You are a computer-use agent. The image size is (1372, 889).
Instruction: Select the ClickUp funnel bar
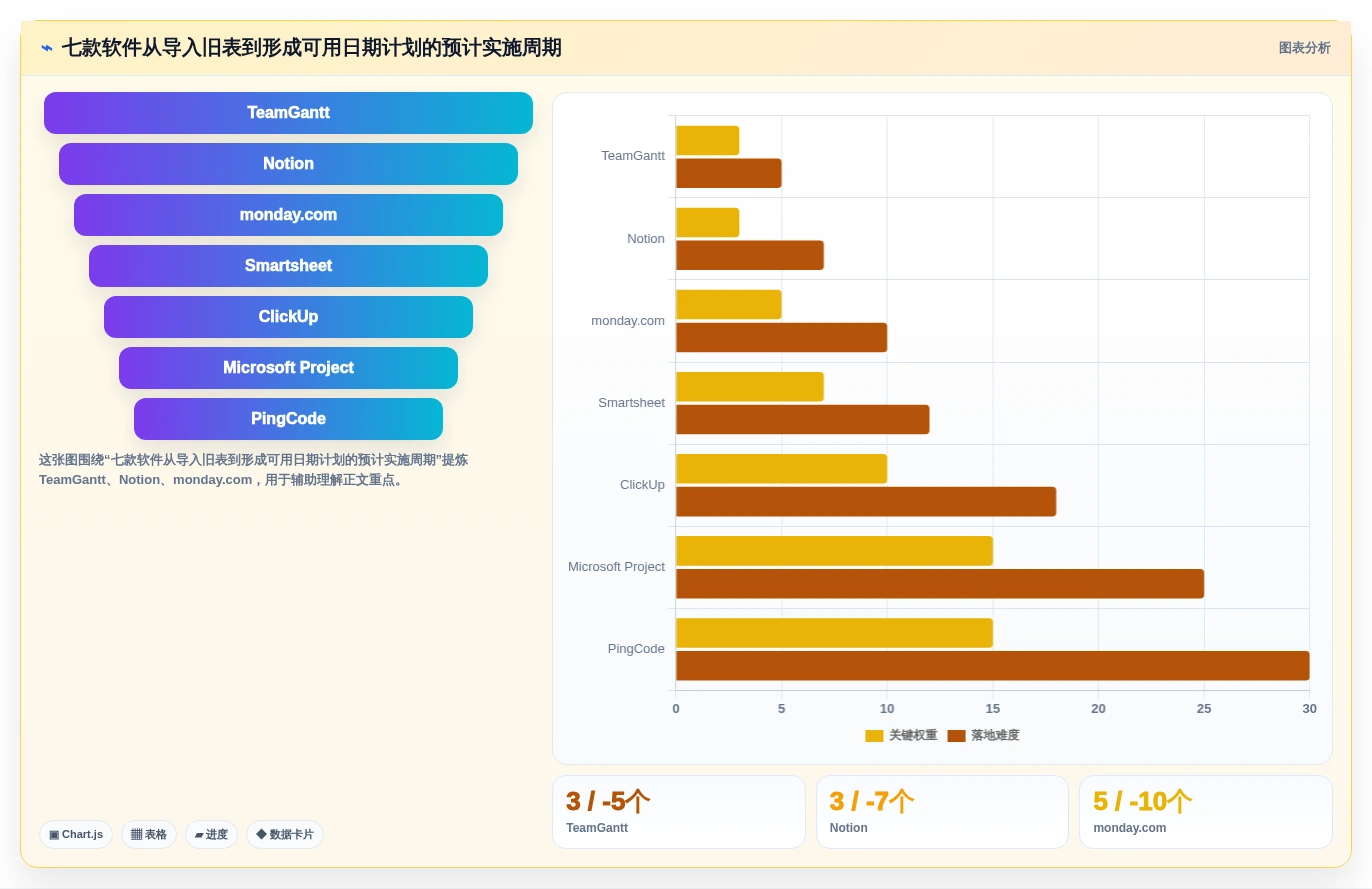point(288,317)
